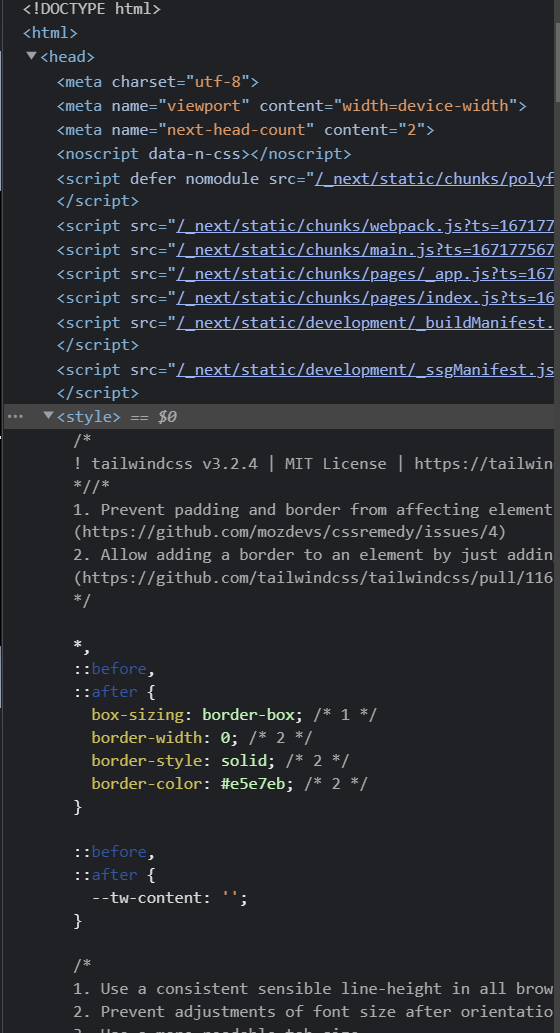Open the _ssgManifest.js script link

tap(364, 370)
